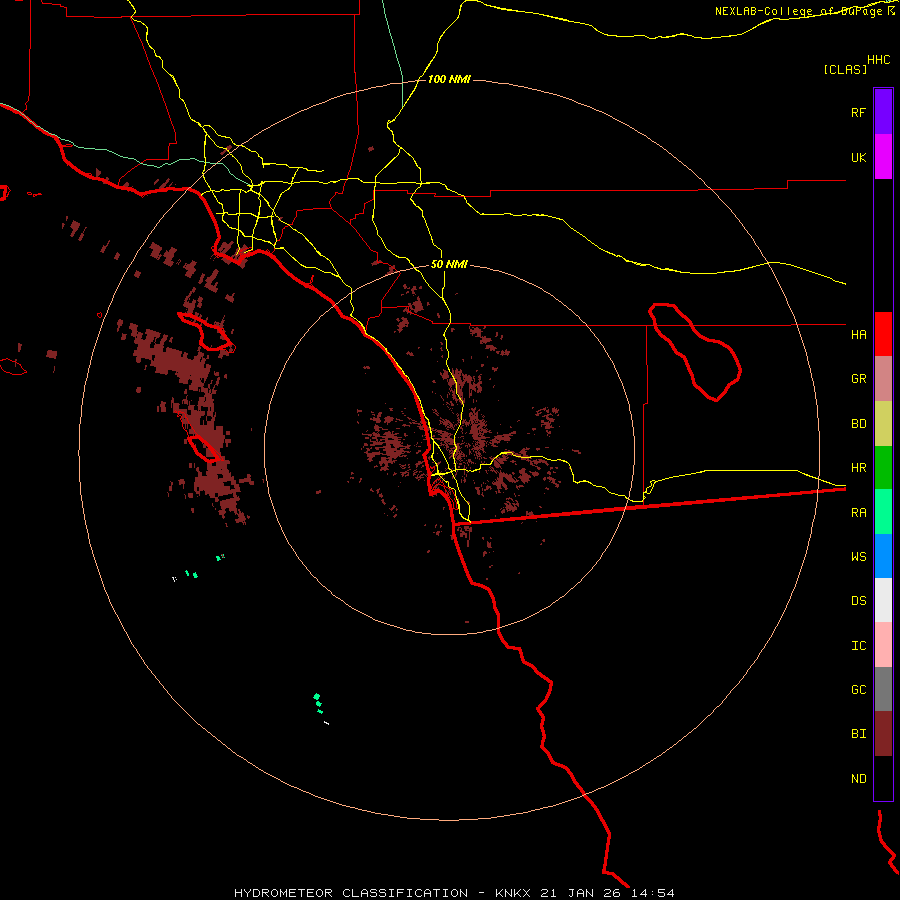Click the dark green HR swatch
Screen dimensions: 900x900
tap(883, 468)
